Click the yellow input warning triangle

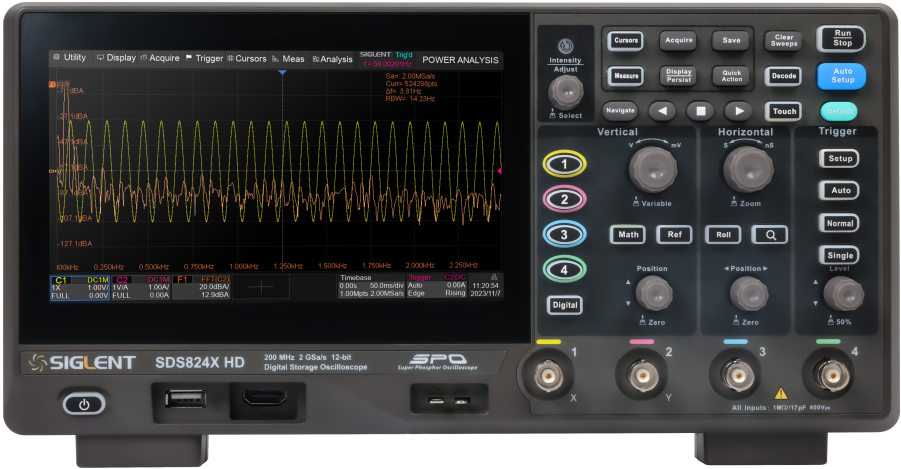[x=781, y=394]
